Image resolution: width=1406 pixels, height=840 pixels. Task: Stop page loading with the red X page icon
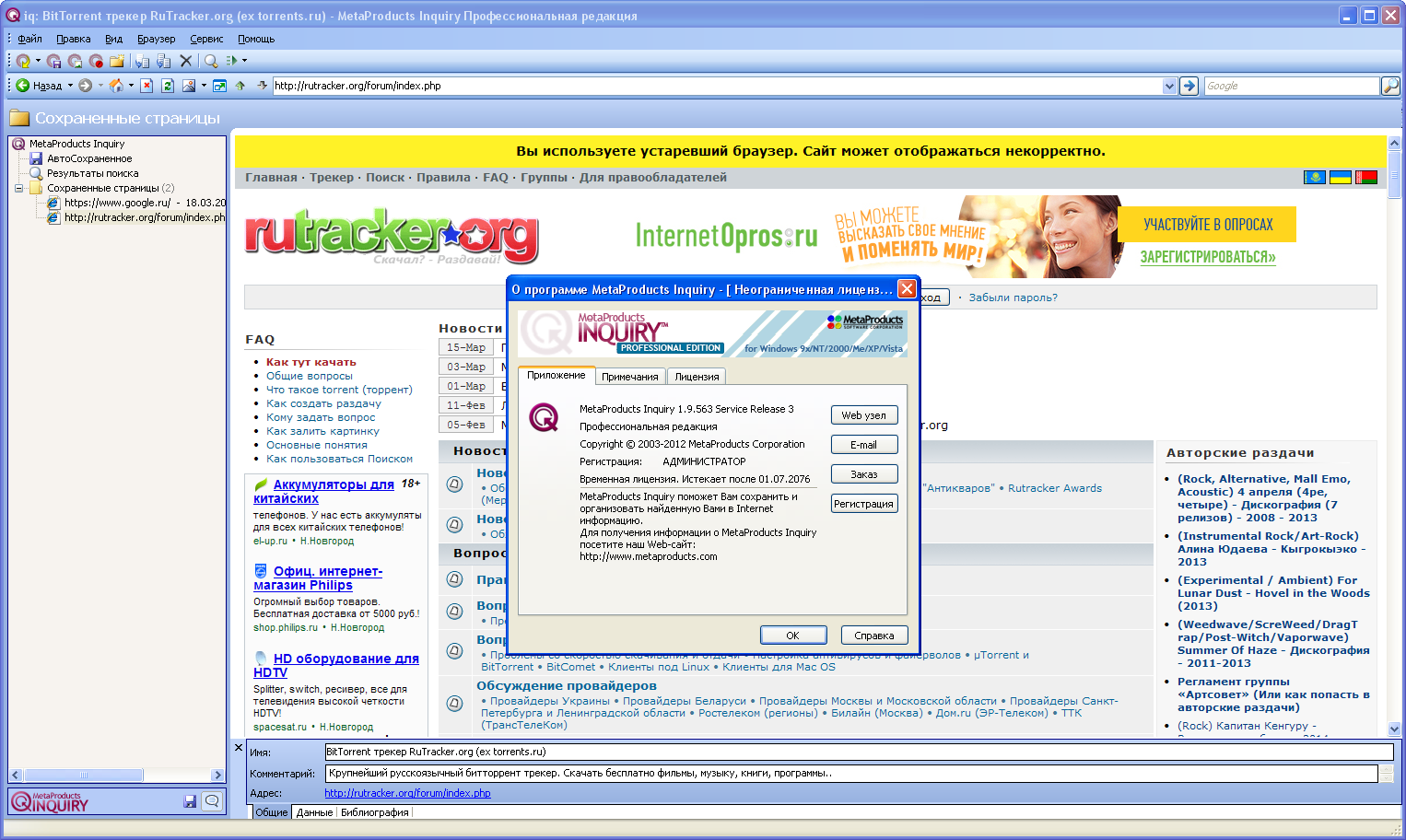click(x=146, y=86)
